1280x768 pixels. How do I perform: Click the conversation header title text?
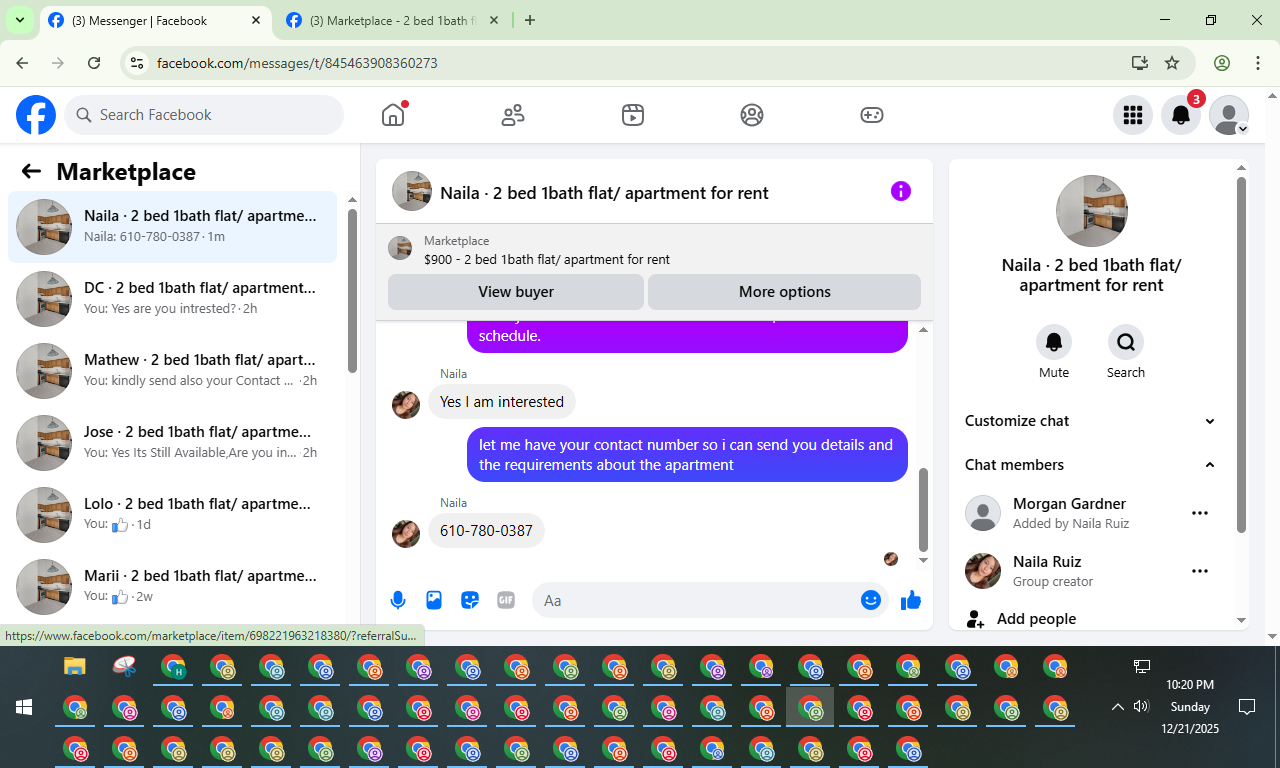(x=604, y=193)
